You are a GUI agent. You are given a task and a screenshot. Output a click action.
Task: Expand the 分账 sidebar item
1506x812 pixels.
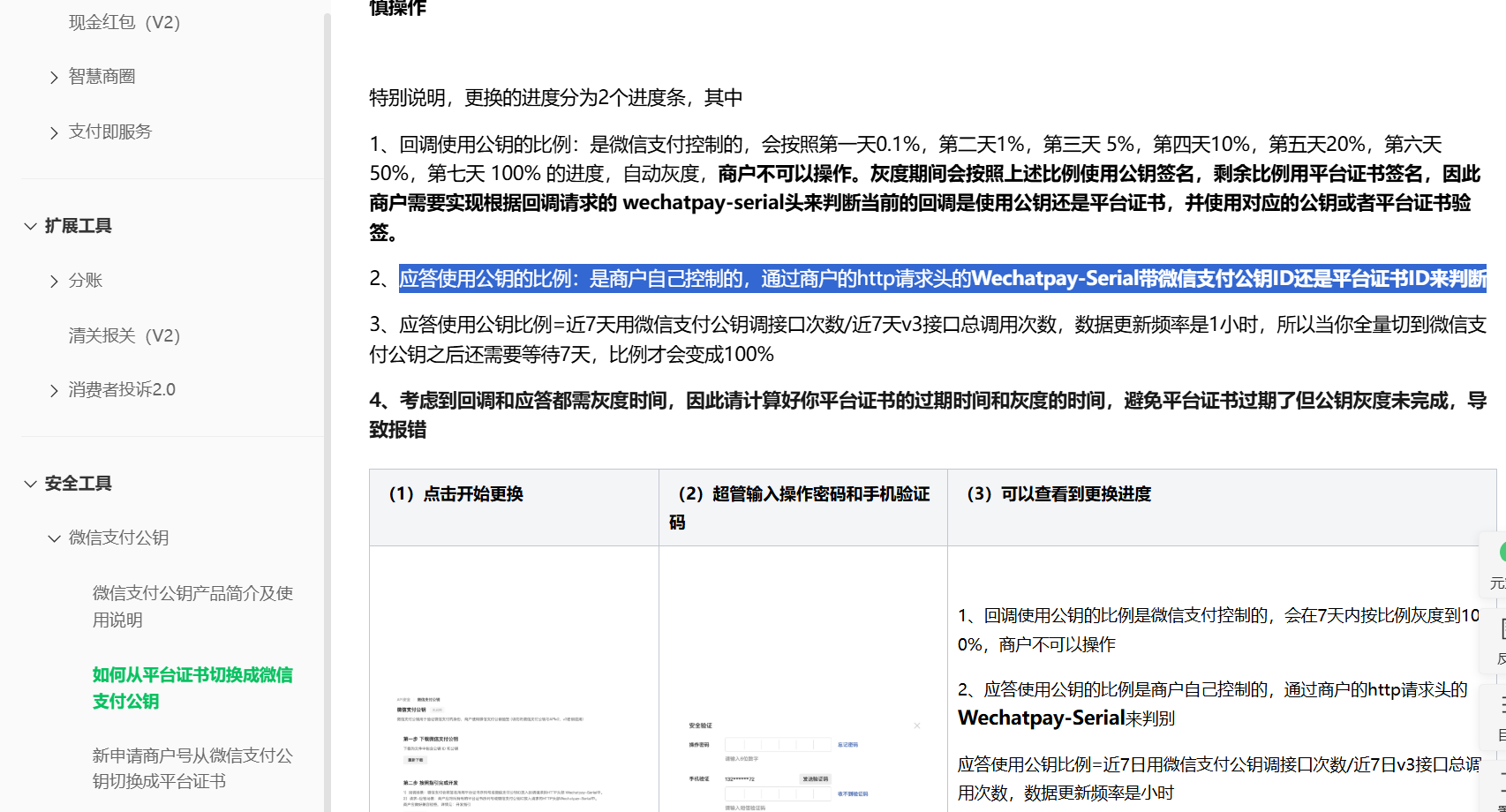(x=54, y=281)
